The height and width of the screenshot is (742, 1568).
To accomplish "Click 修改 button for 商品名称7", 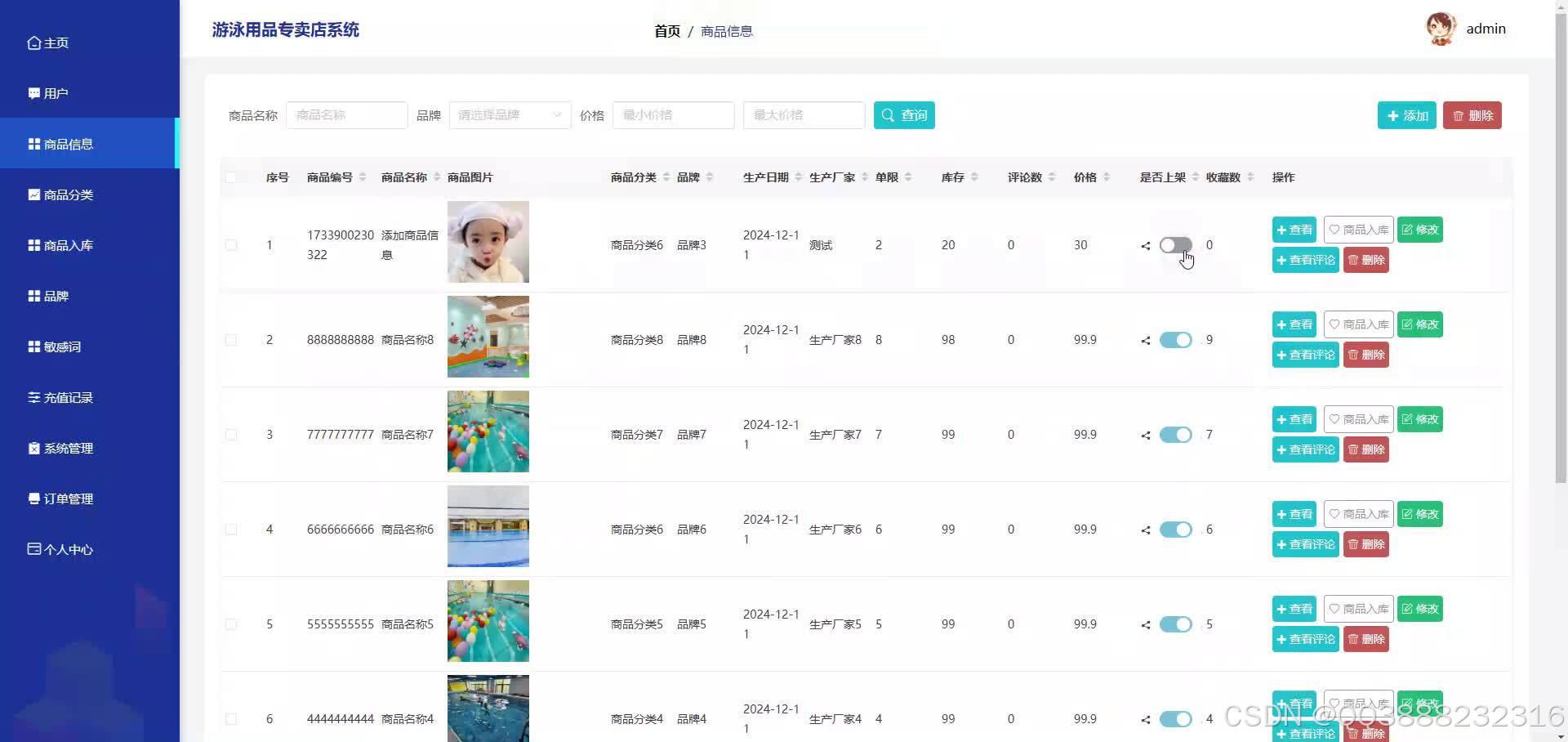I will [1419, 418].
